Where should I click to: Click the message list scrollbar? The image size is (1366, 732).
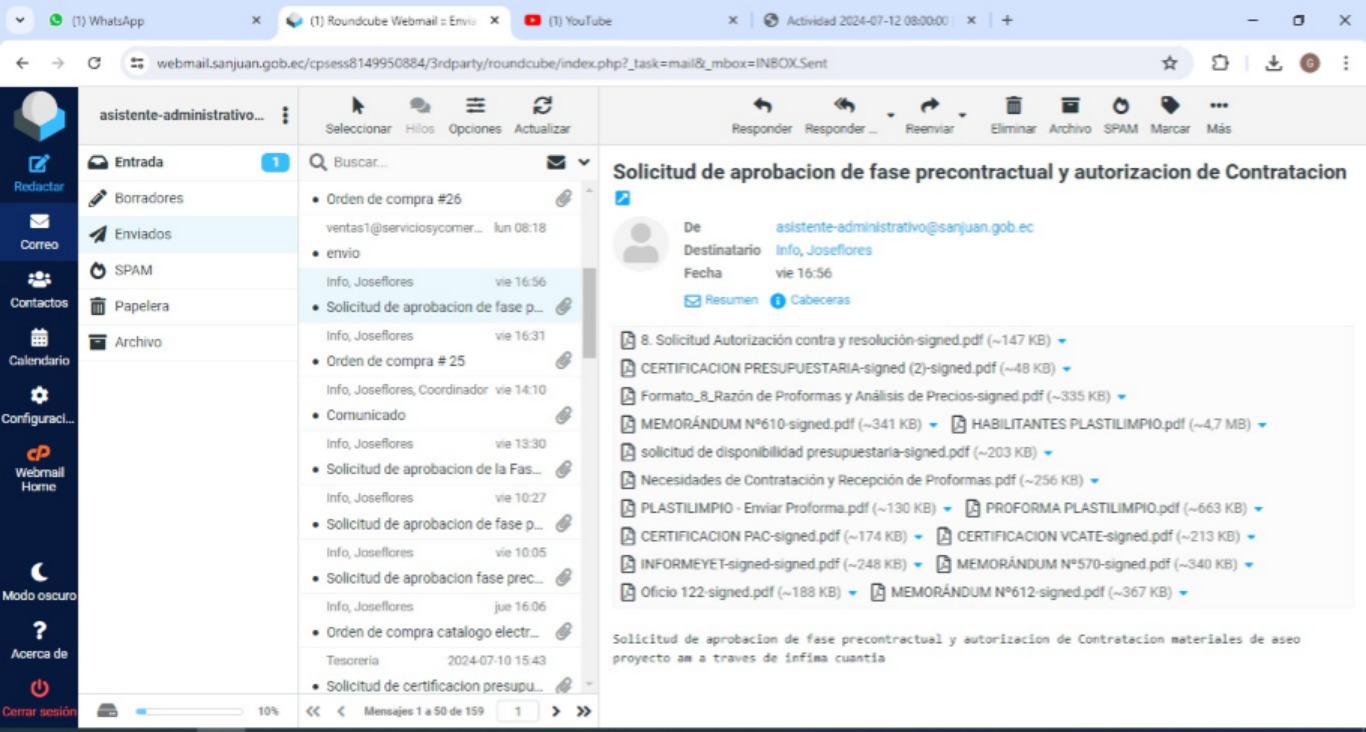click(589, 310)
